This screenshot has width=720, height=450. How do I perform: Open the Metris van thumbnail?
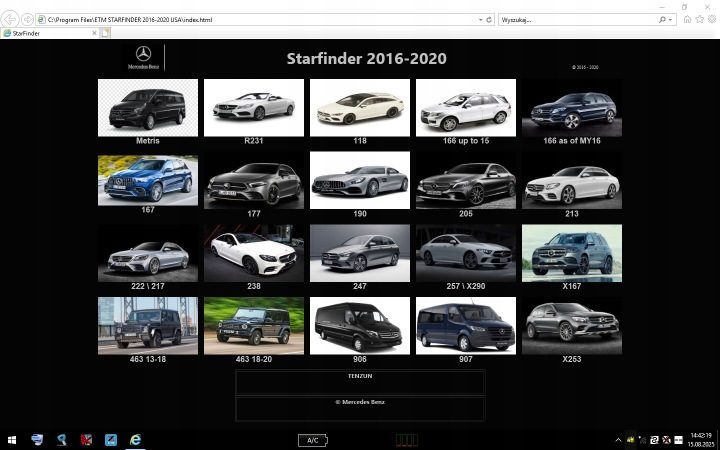click(148, 107)
